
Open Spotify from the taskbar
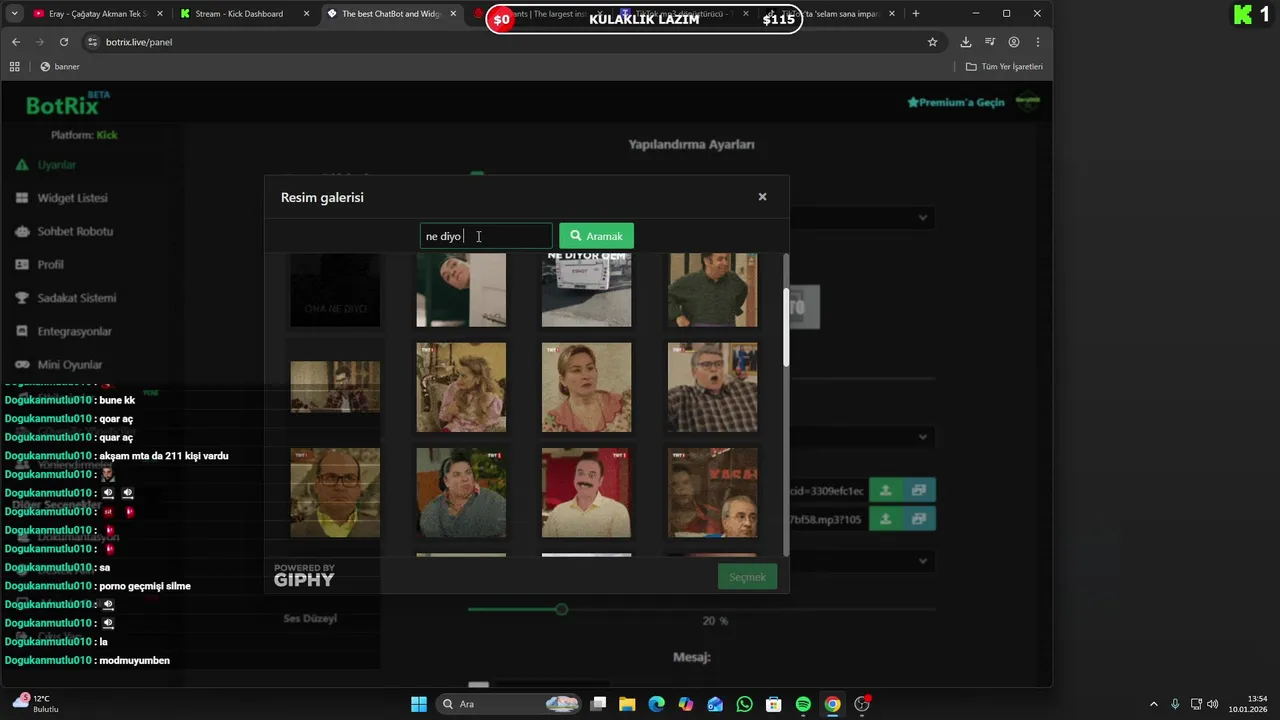pyautogui.click(x=803, y=704)
